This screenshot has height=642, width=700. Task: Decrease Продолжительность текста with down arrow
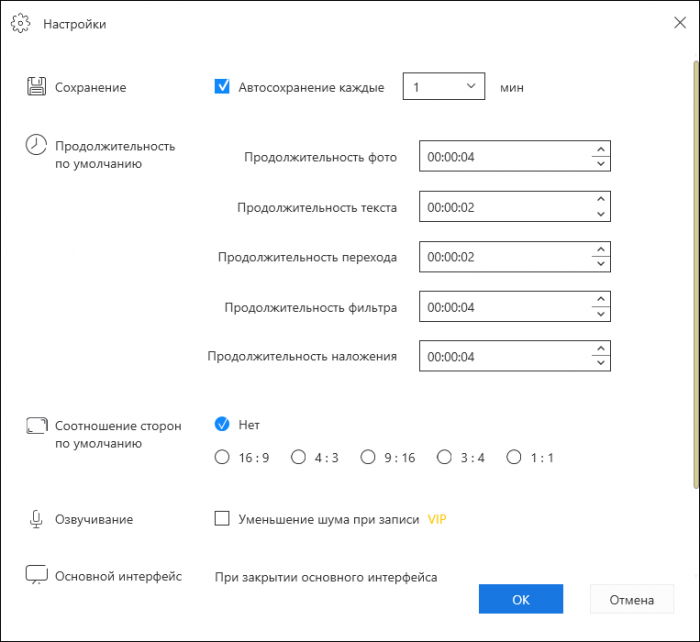click(x=600, y=214)
